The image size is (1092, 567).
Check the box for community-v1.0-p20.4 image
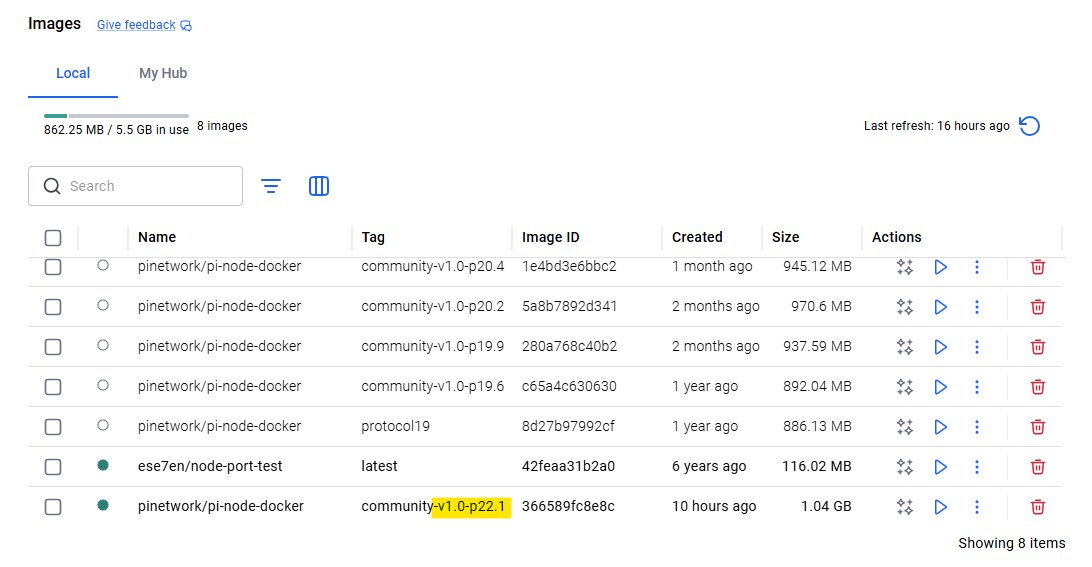tap(53, 267)
